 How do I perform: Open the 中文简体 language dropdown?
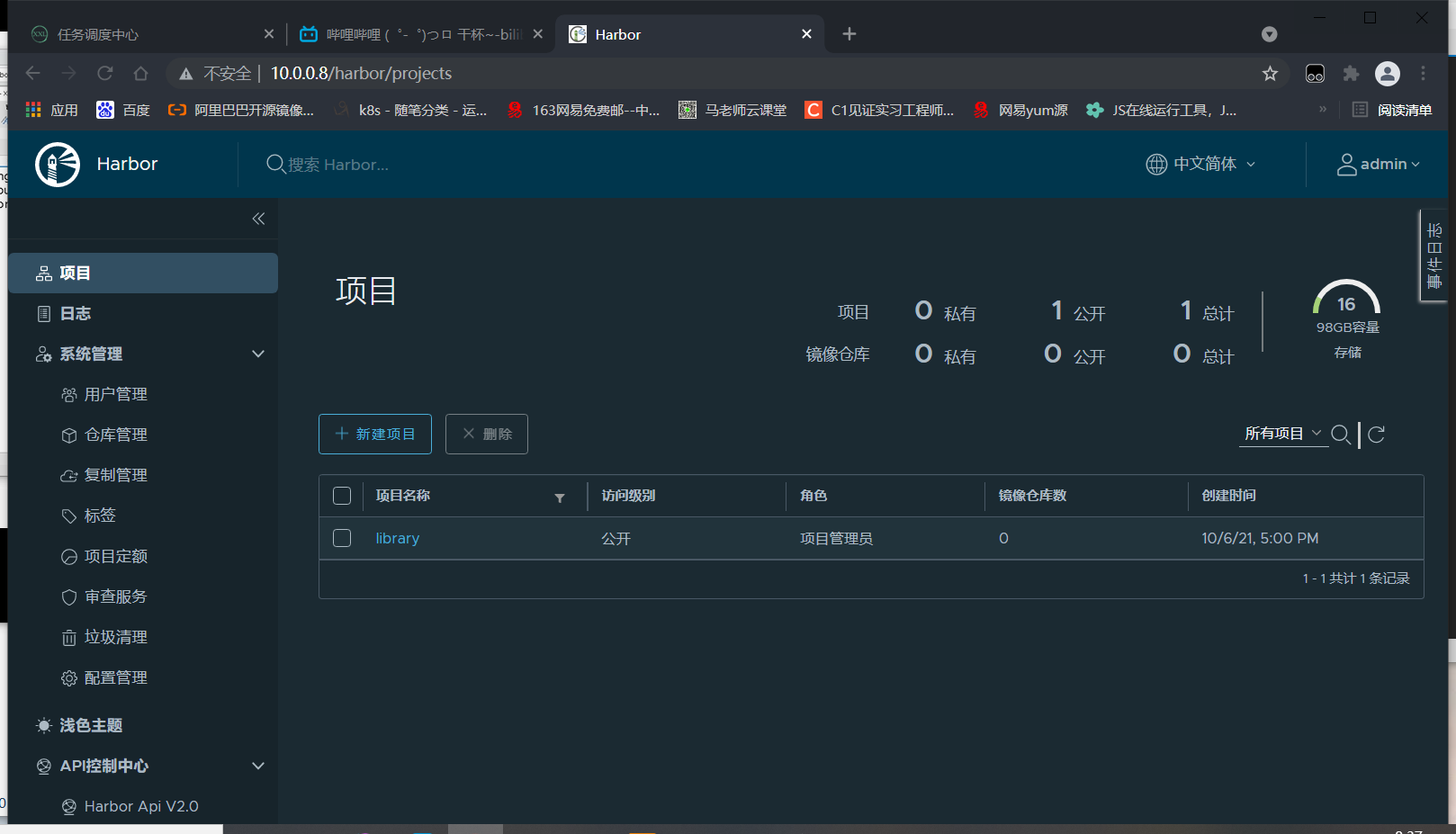click(1200, 164)
